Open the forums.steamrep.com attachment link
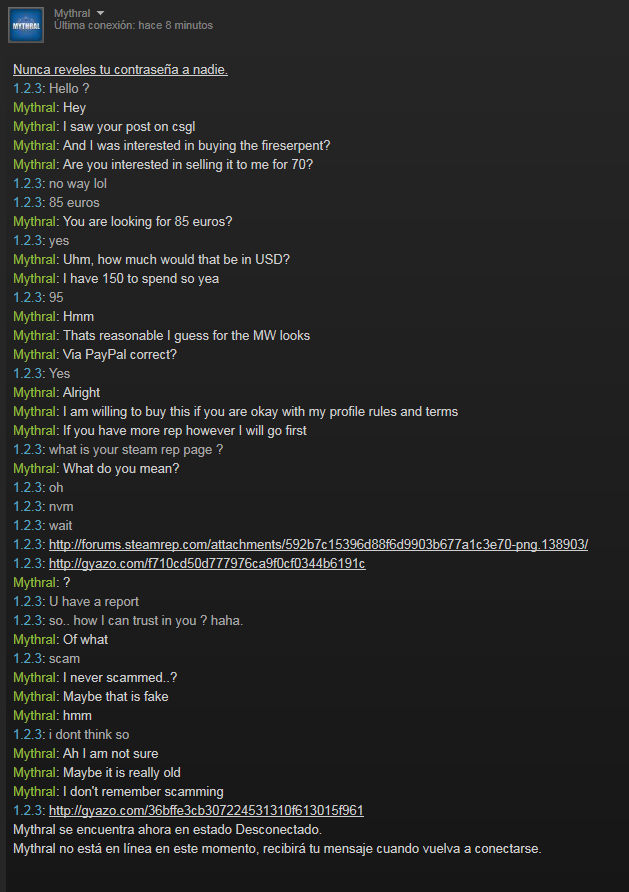 [x=318, y=544]
